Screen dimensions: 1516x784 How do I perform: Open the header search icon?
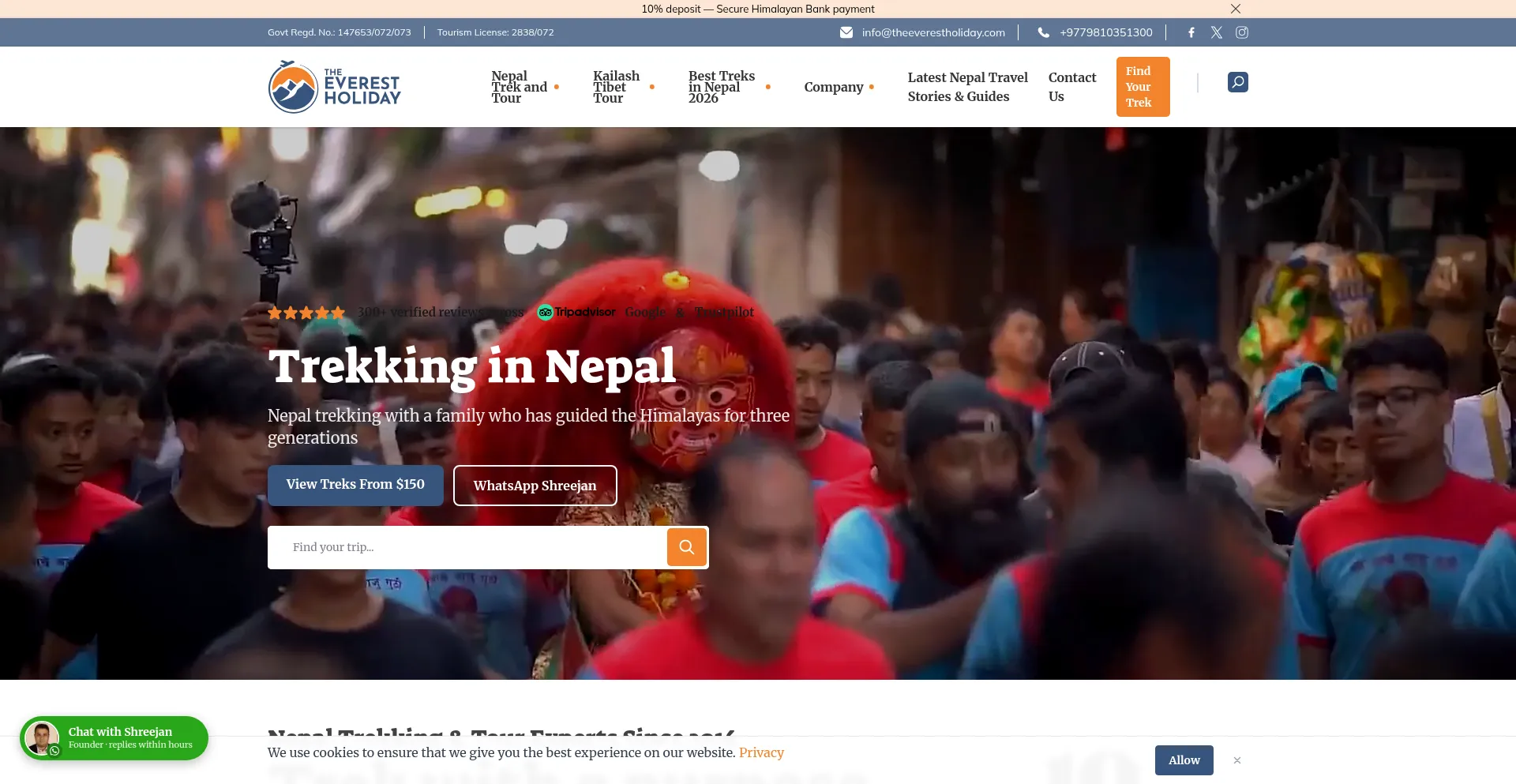point(1238,82)
